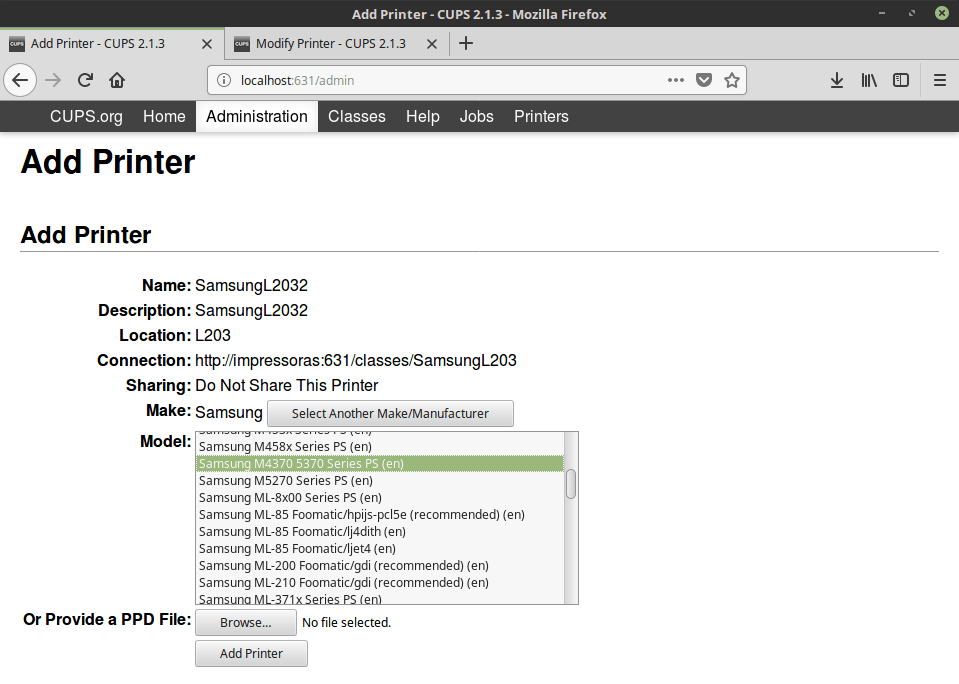Bookmark this page with the star

click(x=731, y=80)
